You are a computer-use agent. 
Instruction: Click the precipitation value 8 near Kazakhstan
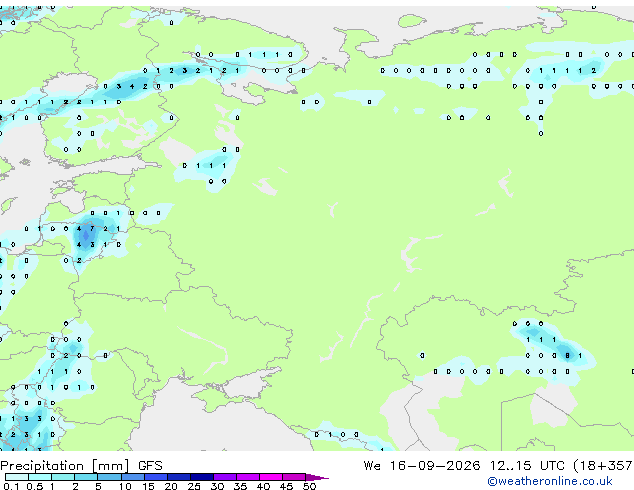point(568,356)
